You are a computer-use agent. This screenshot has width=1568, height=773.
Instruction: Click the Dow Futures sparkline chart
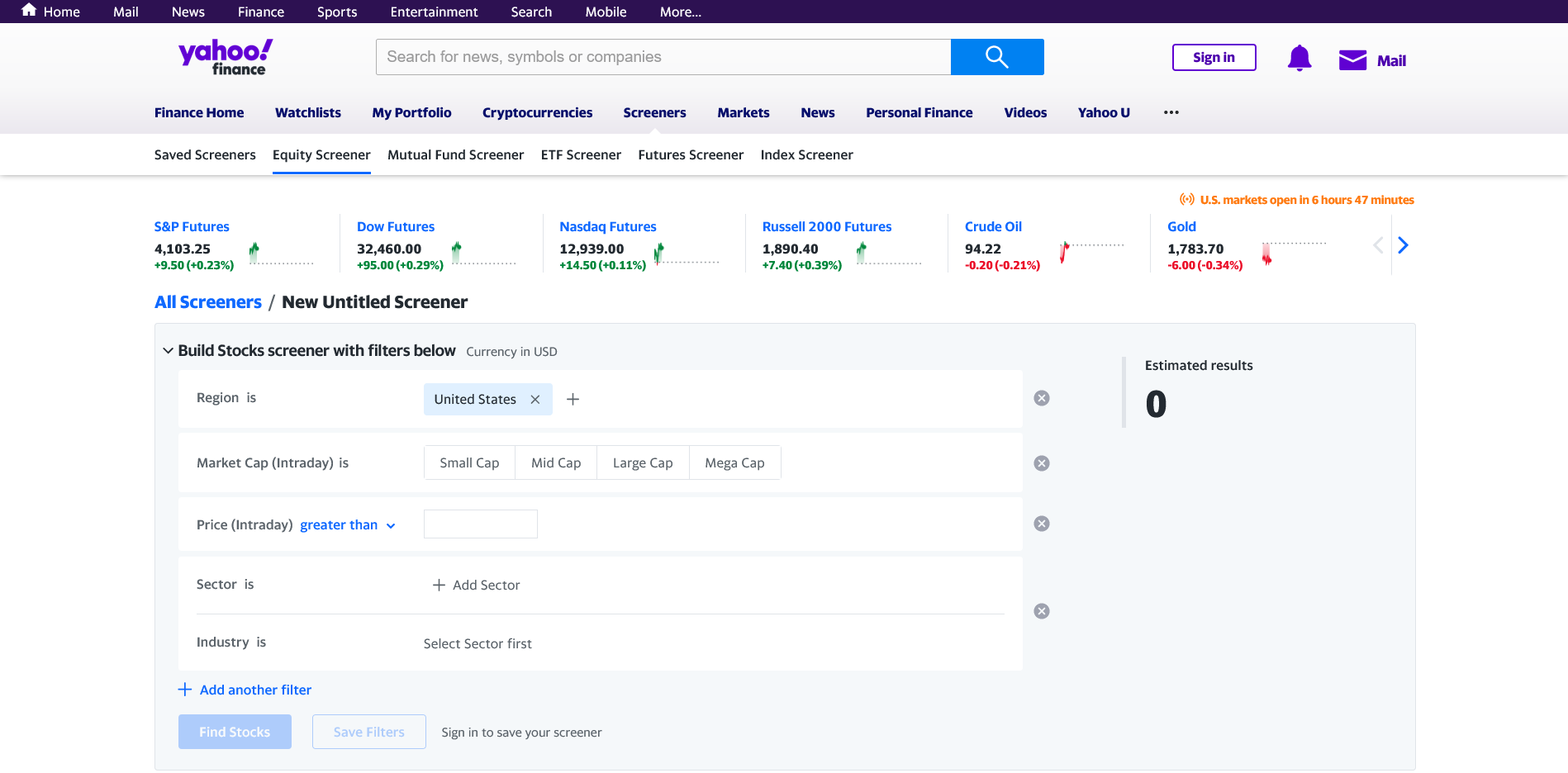(483, 254)
